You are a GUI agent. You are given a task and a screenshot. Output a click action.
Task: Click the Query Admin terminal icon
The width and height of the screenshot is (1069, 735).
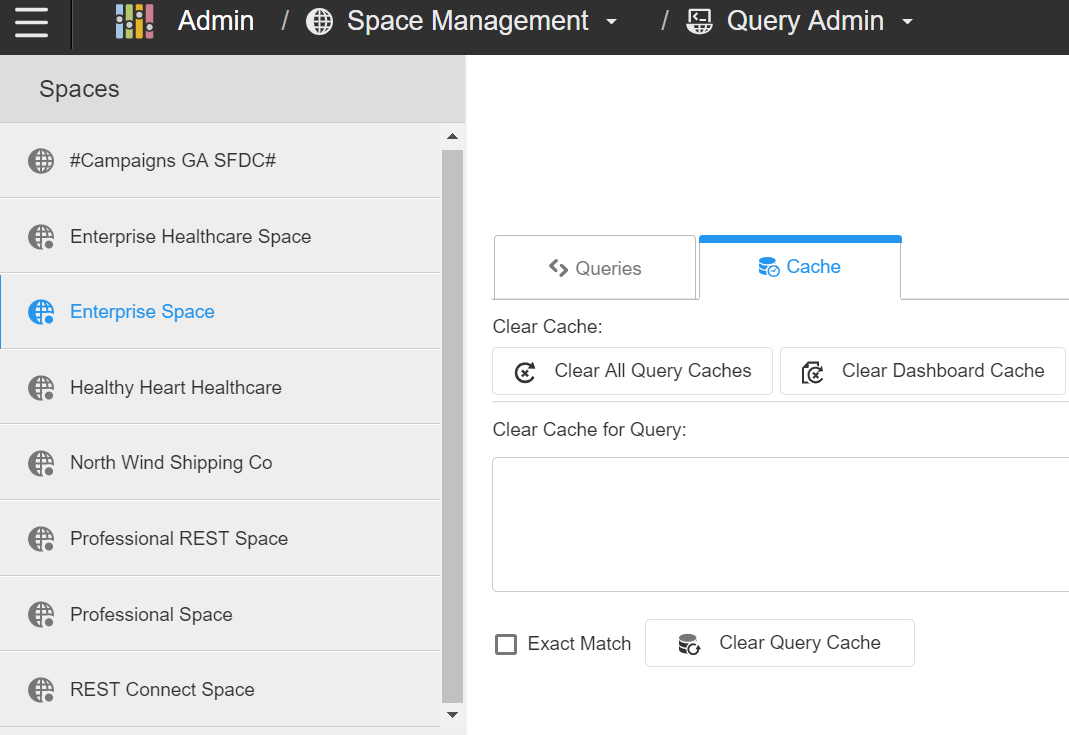pyautogui.click(x=700, y=21)
